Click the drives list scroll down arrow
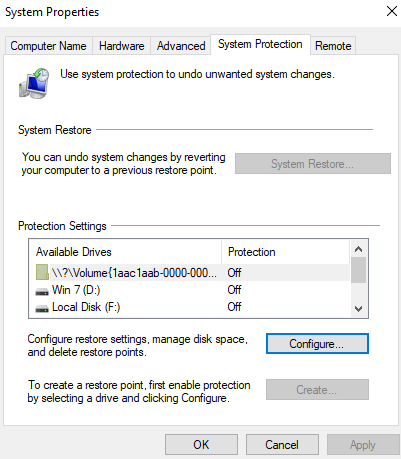401x459 pixels. (x=359, y=309)
